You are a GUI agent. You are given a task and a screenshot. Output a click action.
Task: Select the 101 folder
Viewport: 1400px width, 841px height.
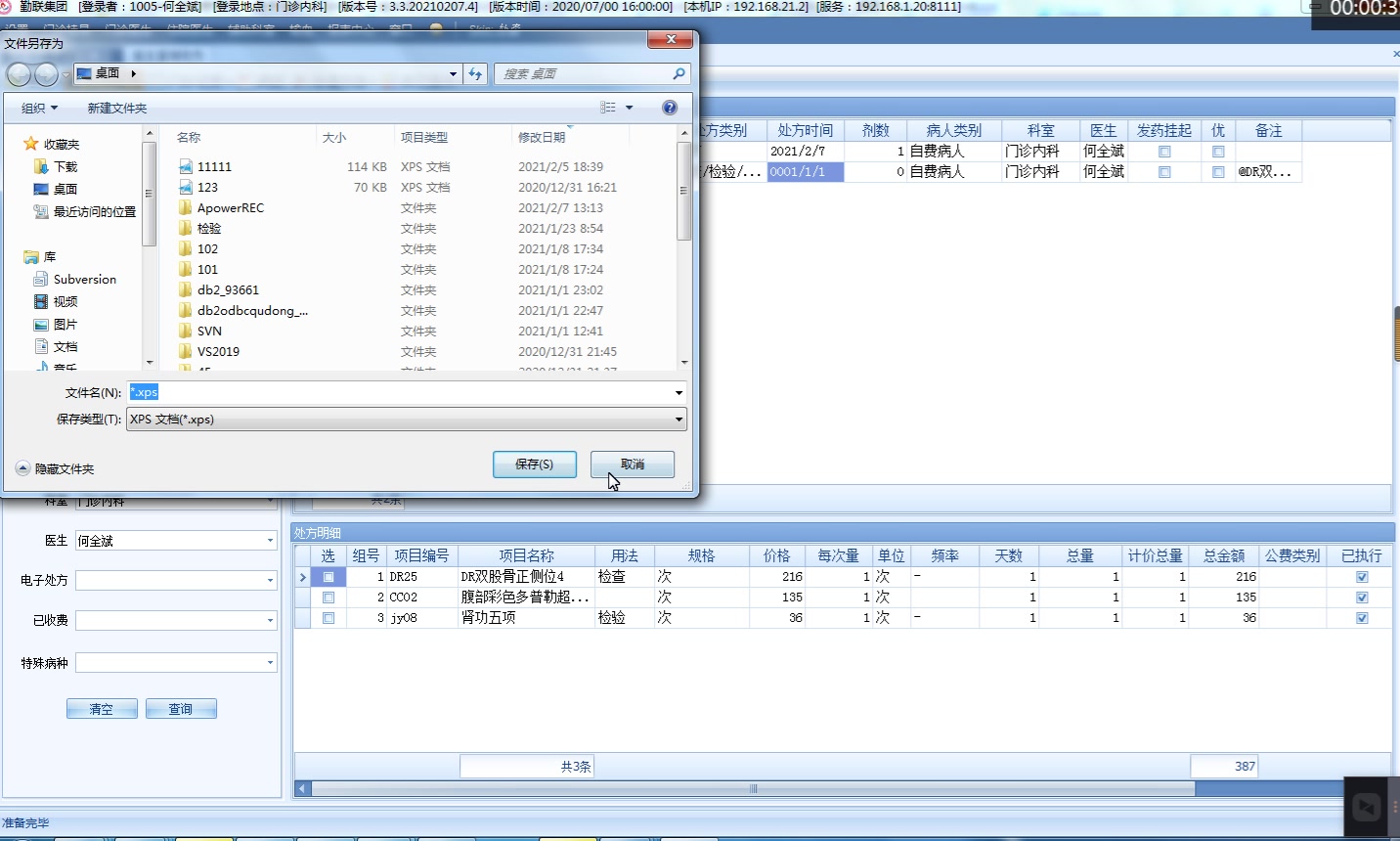pos(207,270)
